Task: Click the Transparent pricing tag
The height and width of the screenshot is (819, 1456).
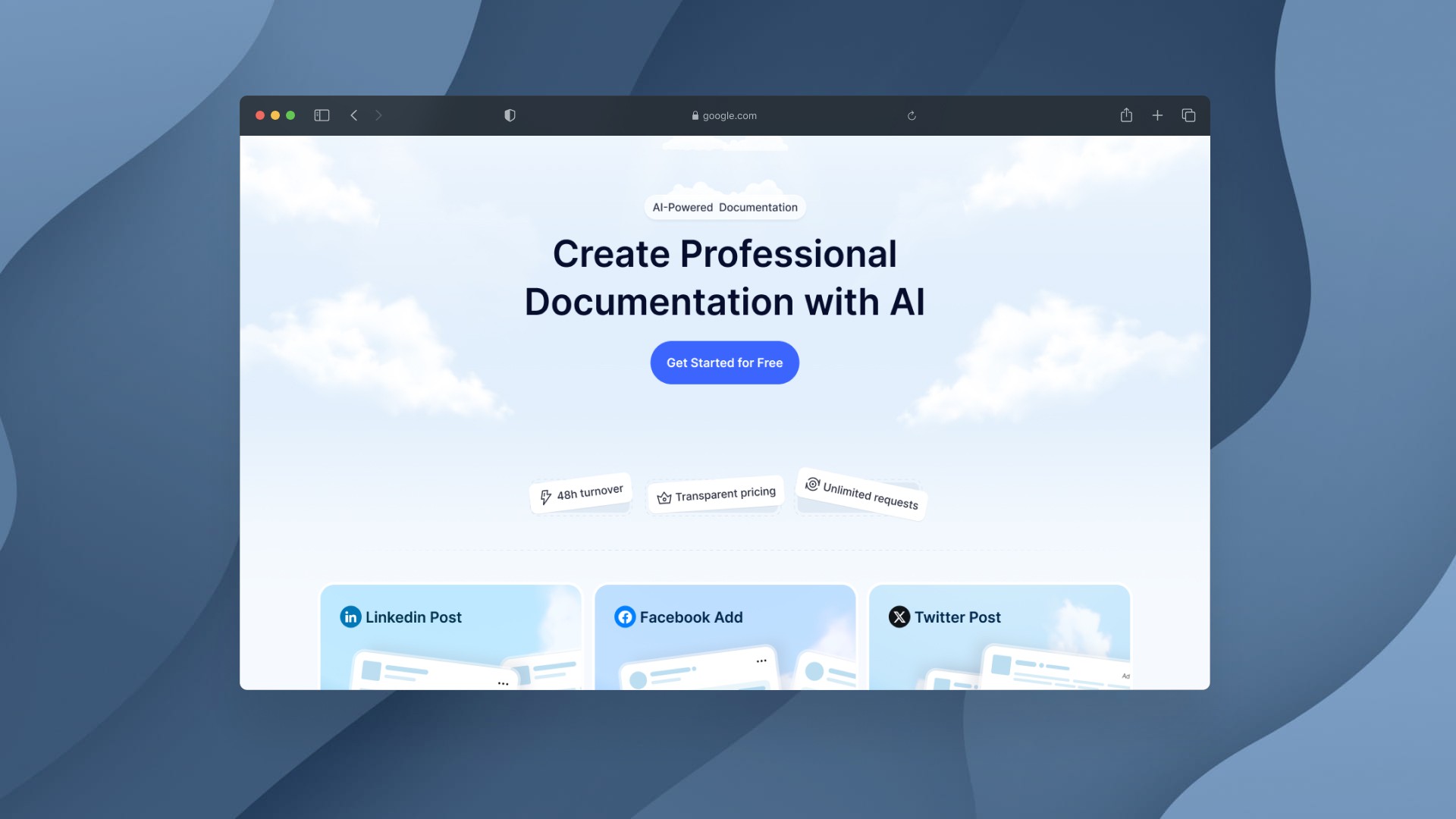Action: 716,494
